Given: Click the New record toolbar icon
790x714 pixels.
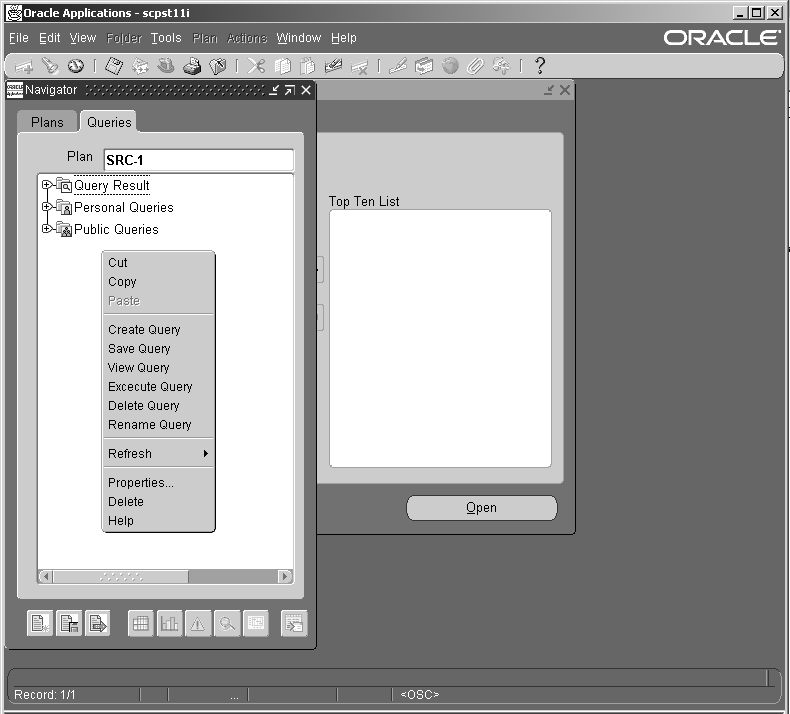Looking at the screenshot, I should tap(24, 66).
